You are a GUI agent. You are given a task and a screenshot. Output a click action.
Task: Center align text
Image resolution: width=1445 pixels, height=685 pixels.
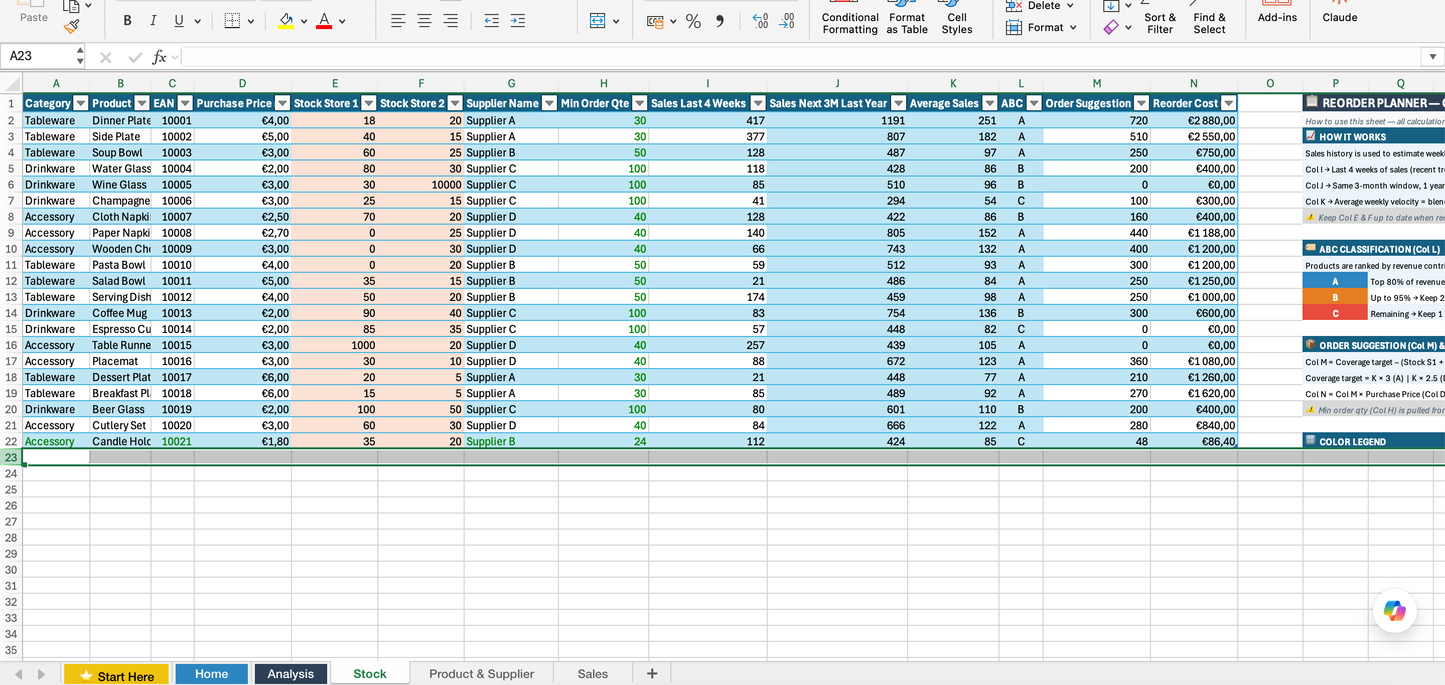click(x=424, y=21)
